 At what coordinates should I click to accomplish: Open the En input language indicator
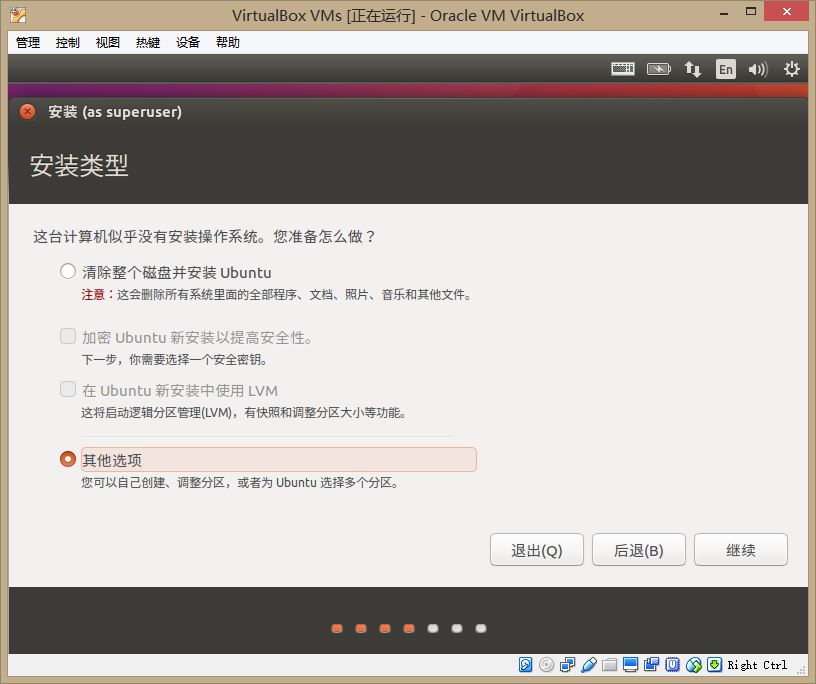point(726,69)
